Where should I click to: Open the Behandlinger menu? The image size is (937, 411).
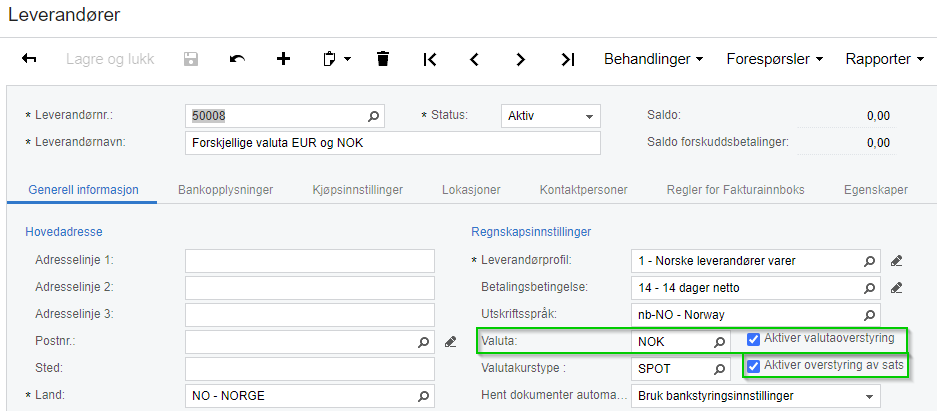point(653,59)
